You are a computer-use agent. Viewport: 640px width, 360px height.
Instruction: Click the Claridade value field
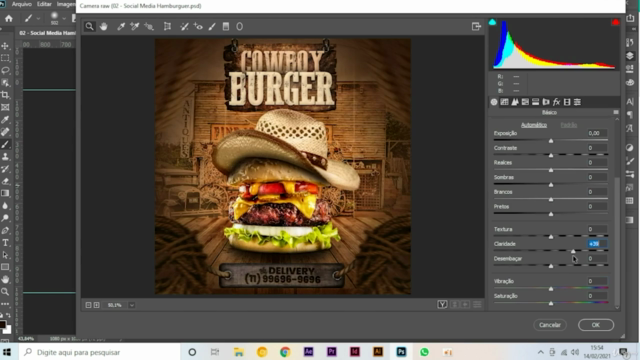597,244
